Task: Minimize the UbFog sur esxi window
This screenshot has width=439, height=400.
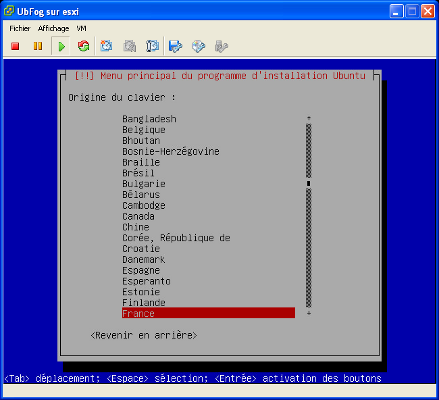Action: [x=396, y=11]
